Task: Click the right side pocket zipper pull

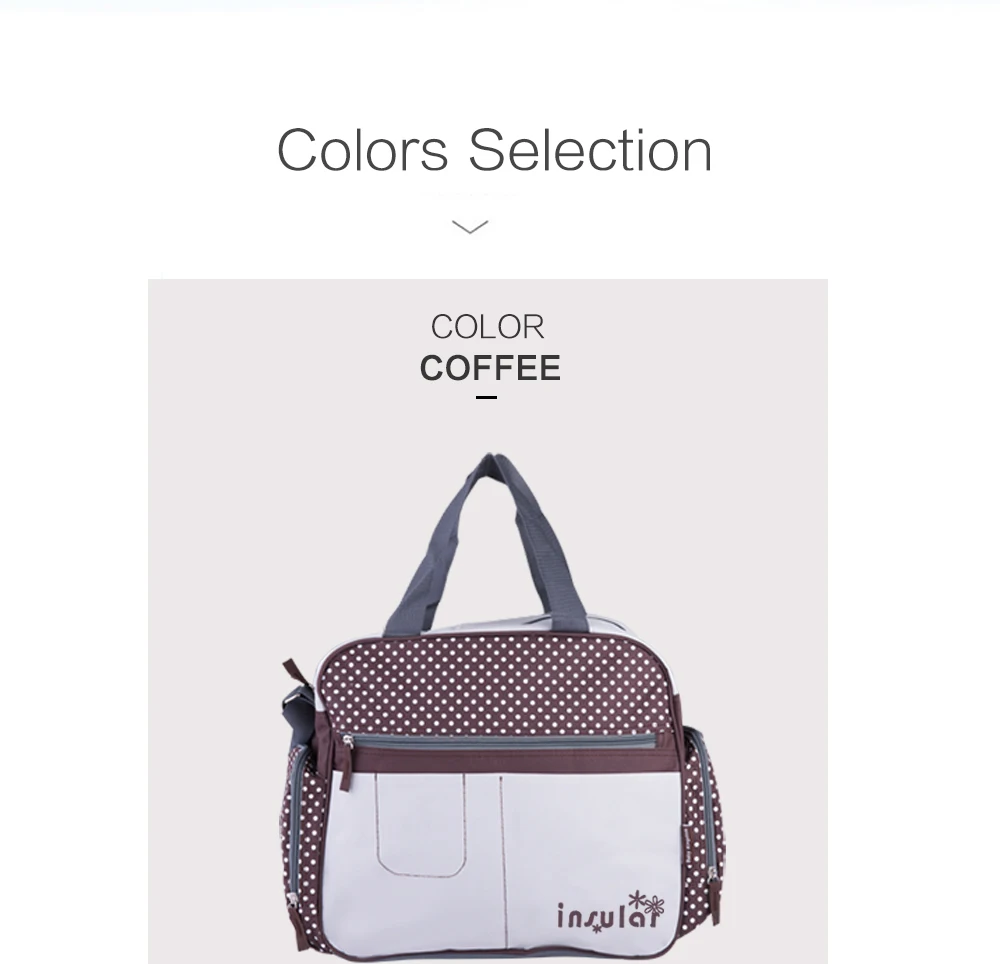Action: 713,887
